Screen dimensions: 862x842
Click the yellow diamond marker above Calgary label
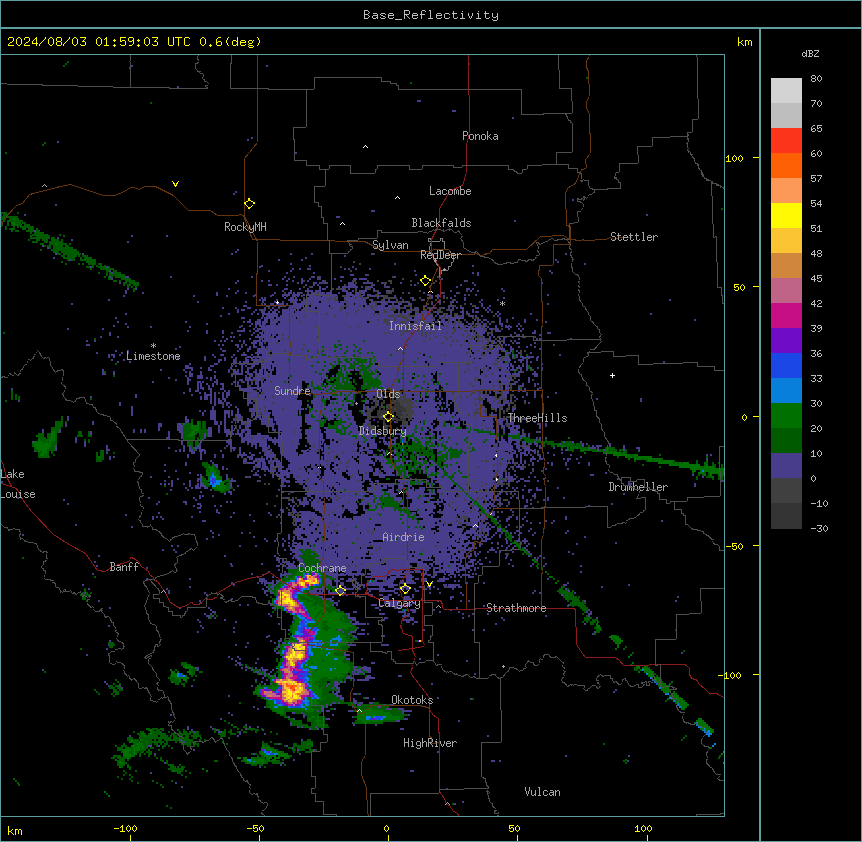405,589
